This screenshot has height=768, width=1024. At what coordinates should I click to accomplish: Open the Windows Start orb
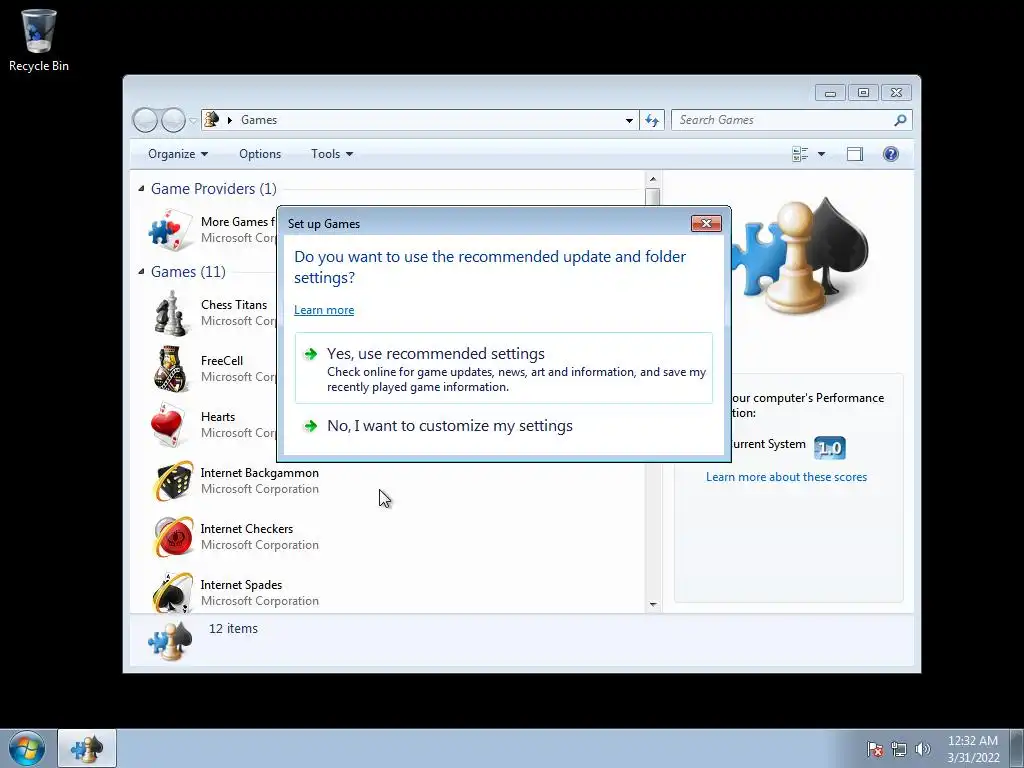pyautogui.click(x=27, y=748)
